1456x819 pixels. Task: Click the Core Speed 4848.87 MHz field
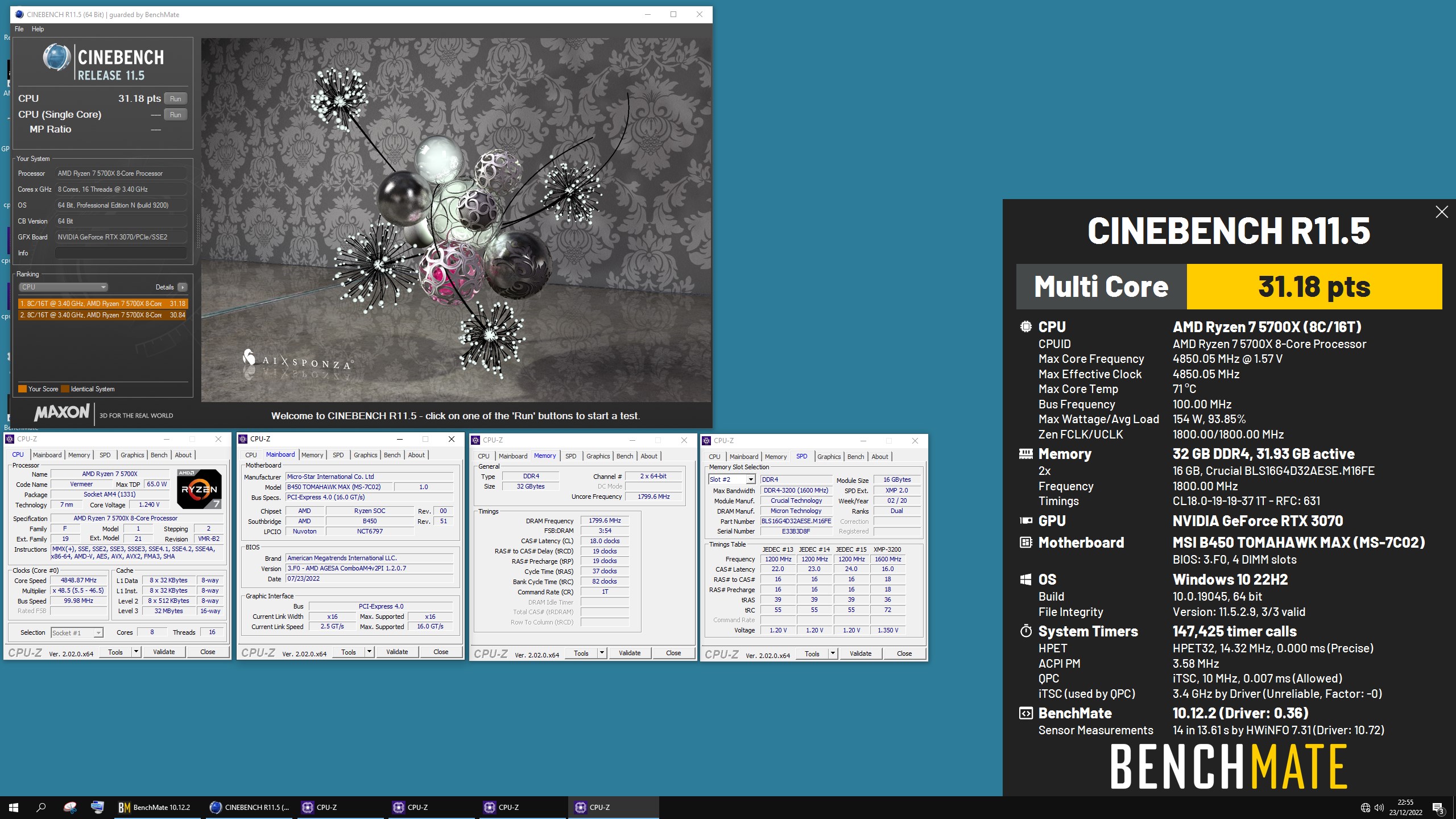coord(78,581)
